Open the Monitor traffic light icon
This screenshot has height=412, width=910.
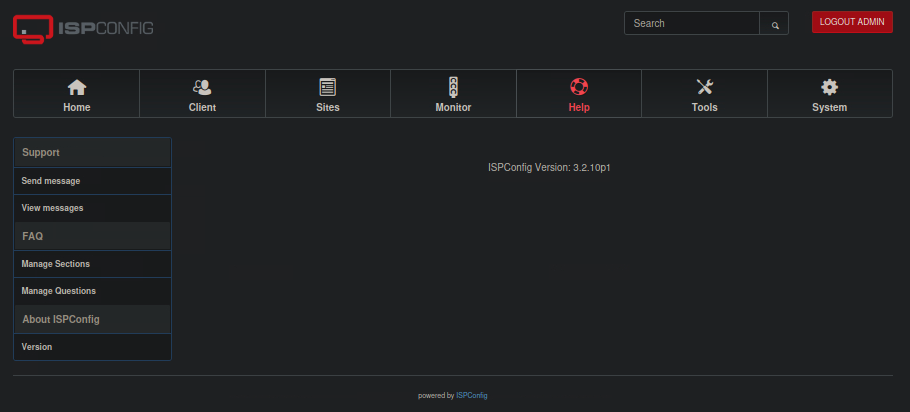click(x=453, y=87)
